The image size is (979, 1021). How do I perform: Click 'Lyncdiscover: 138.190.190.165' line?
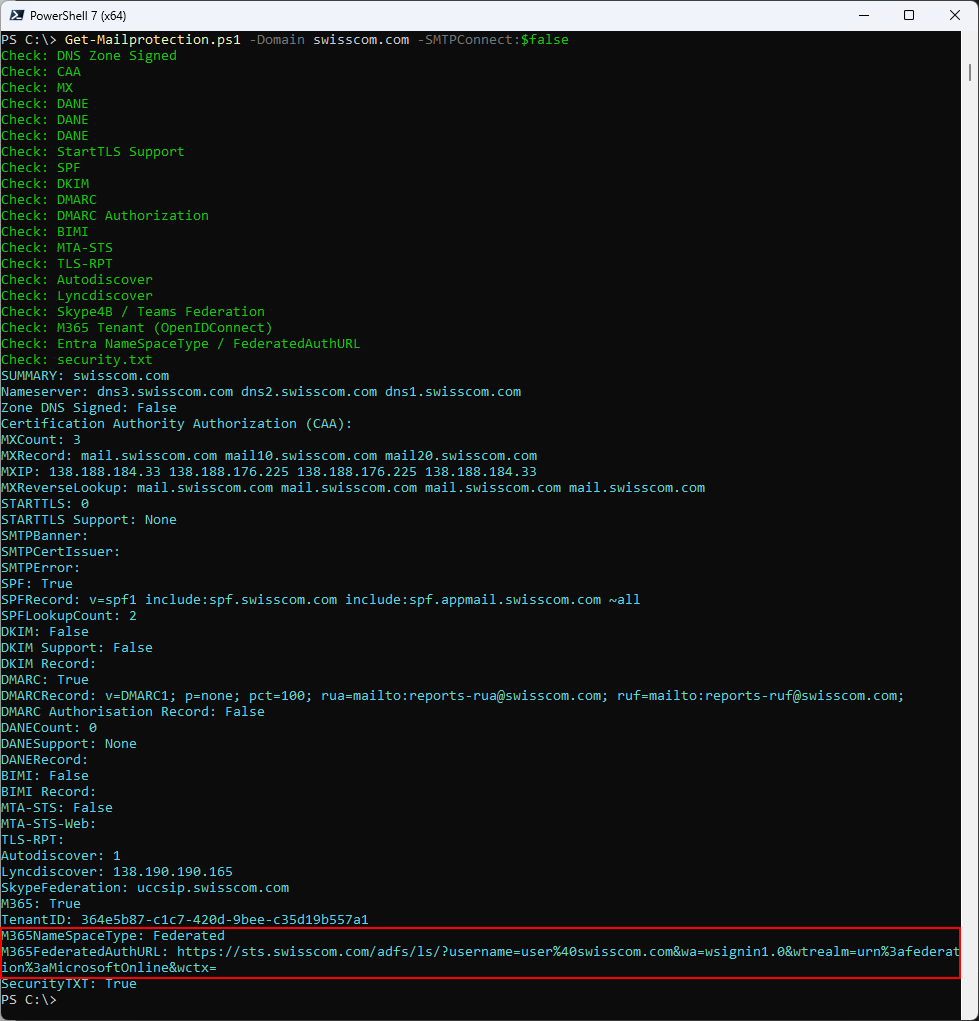[117, 872]
